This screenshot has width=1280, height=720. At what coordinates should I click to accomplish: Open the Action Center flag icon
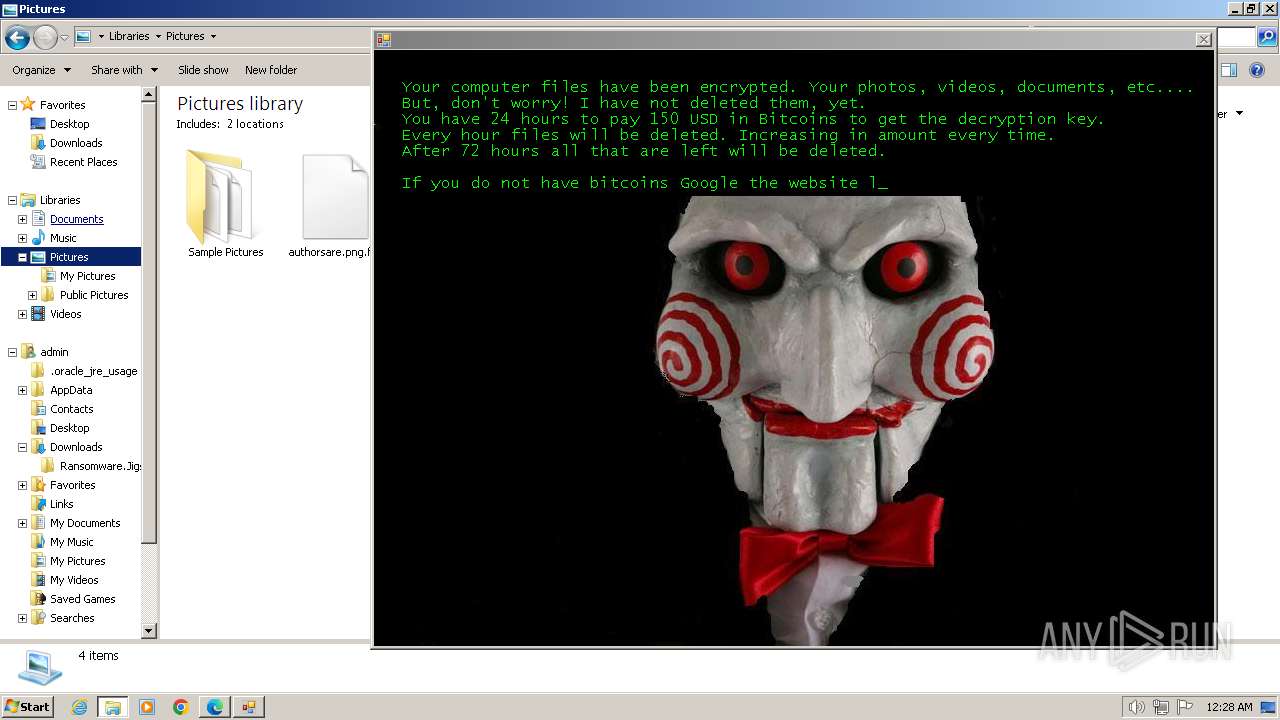pos(1185,707)
